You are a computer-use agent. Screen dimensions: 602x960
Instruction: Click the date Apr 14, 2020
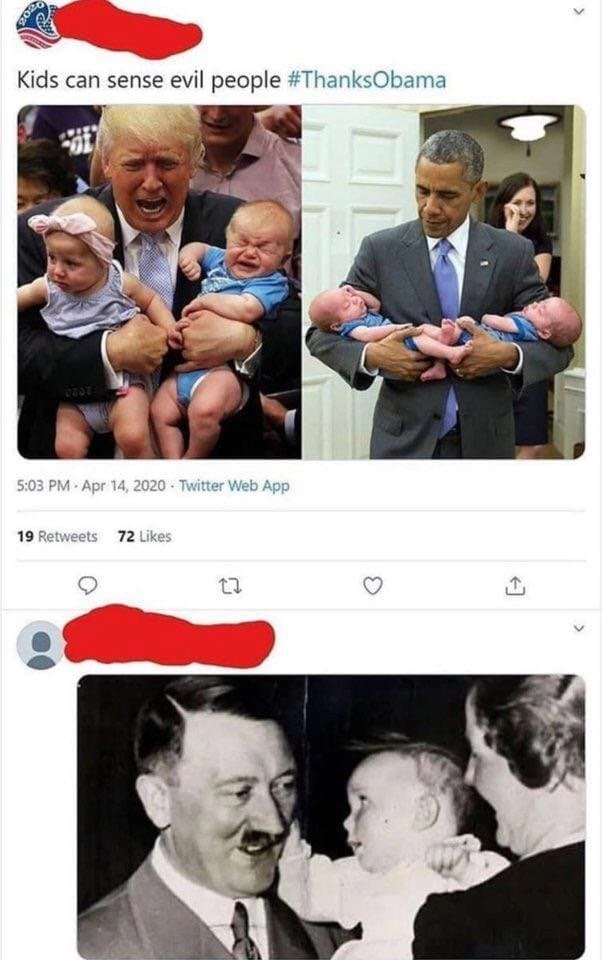click(x=123, y=486)
